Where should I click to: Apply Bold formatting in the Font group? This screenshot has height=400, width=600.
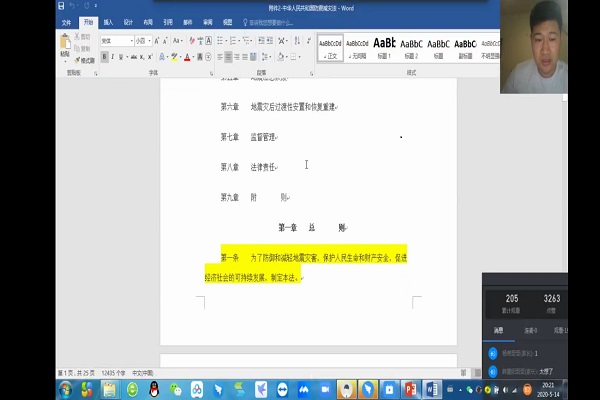point(104,57)
